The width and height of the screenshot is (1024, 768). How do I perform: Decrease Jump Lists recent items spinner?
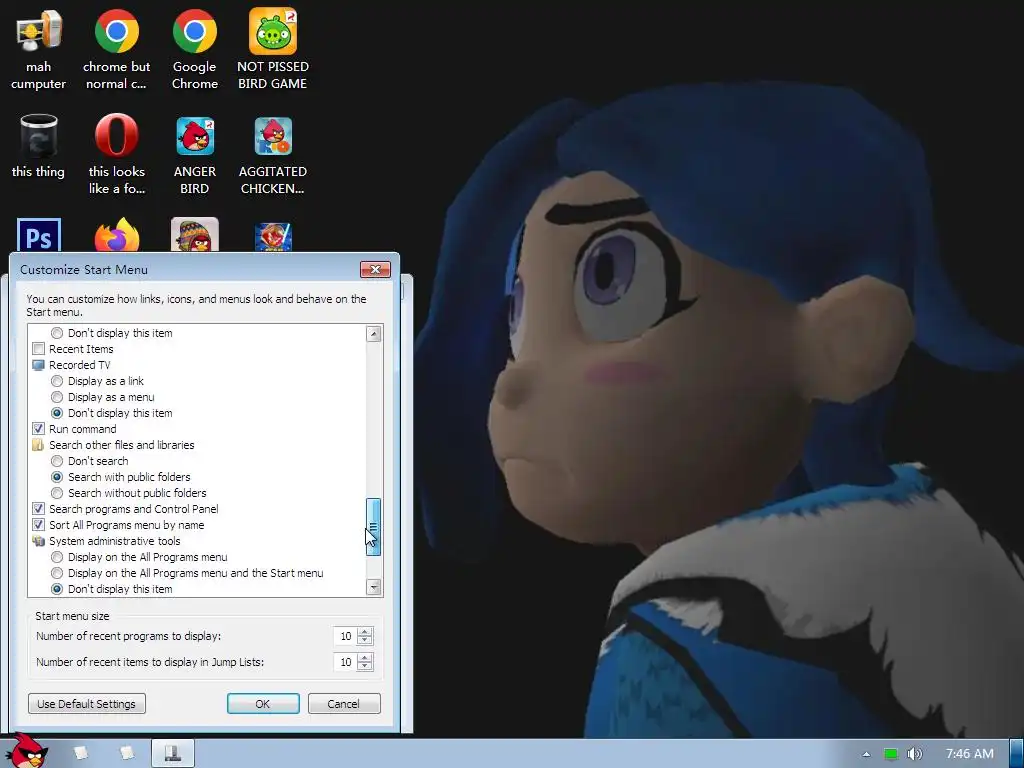click(x=365, y=667)
